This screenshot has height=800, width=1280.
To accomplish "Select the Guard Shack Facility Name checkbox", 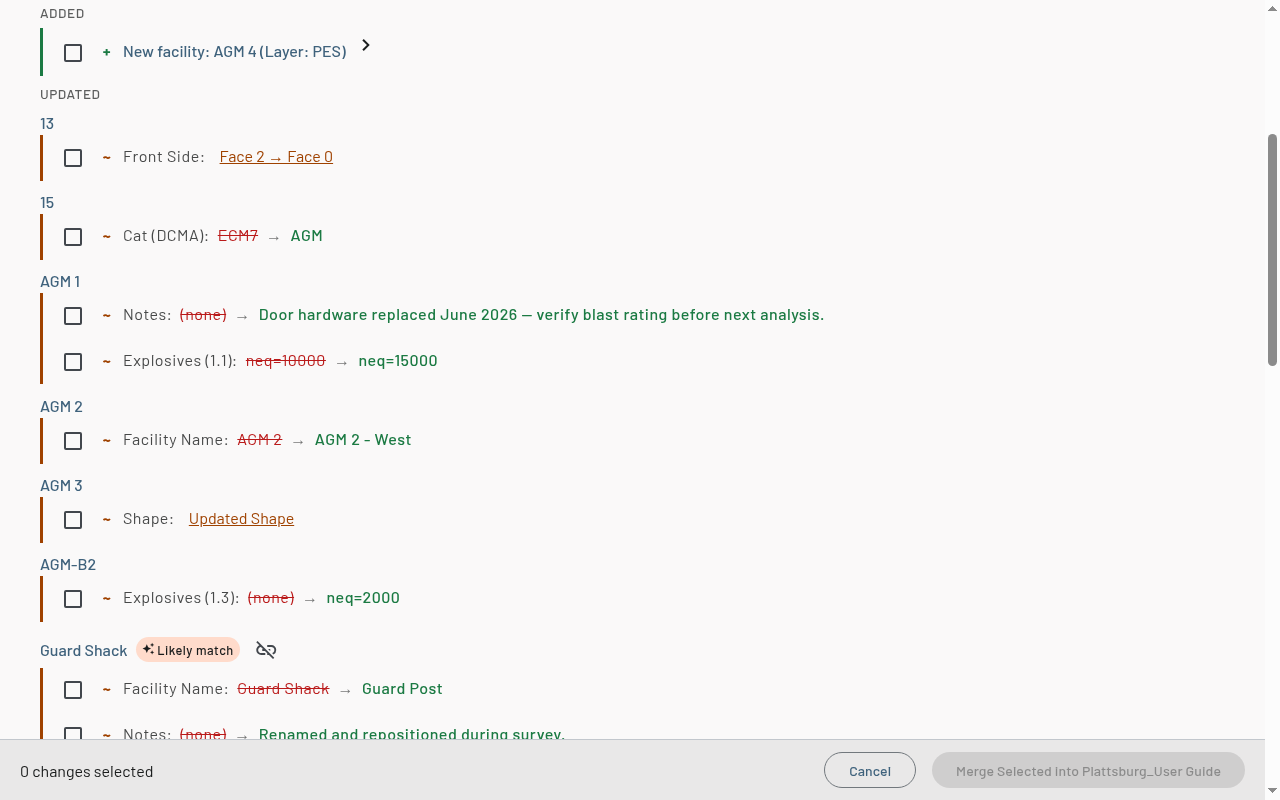I will coord(73,690).
